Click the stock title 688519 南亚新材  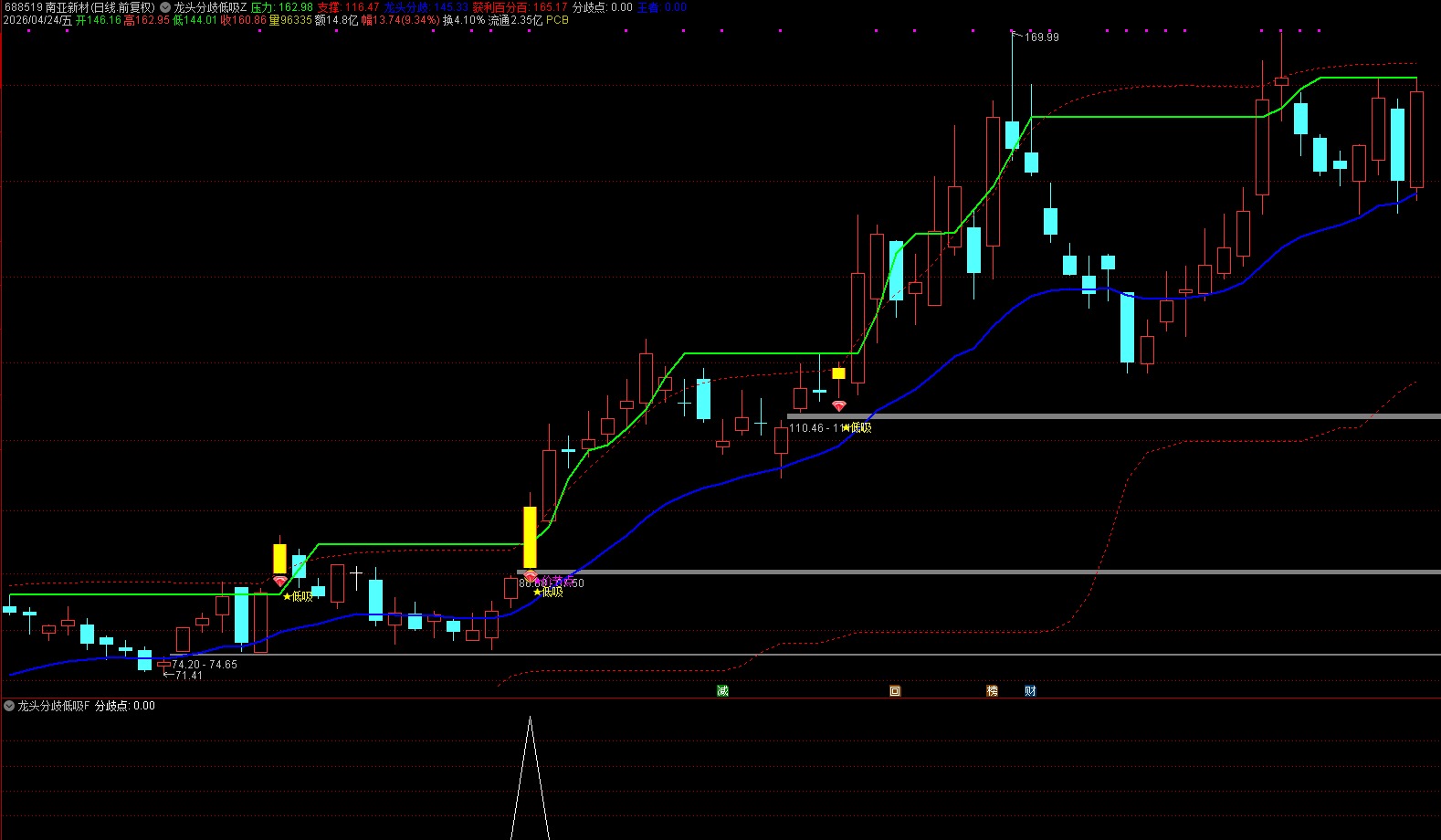pos(79,7)
